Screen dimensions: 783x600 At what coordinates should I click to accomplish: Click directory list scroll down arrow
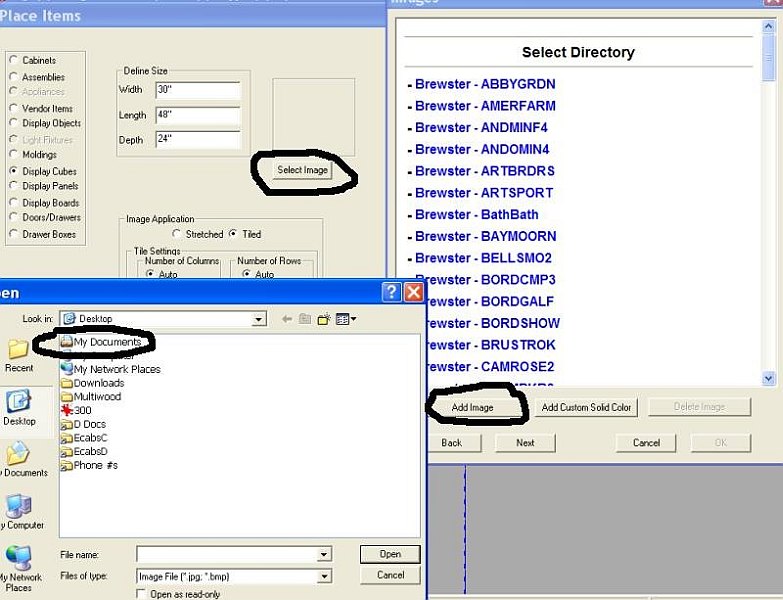click(x=769, y=379)
